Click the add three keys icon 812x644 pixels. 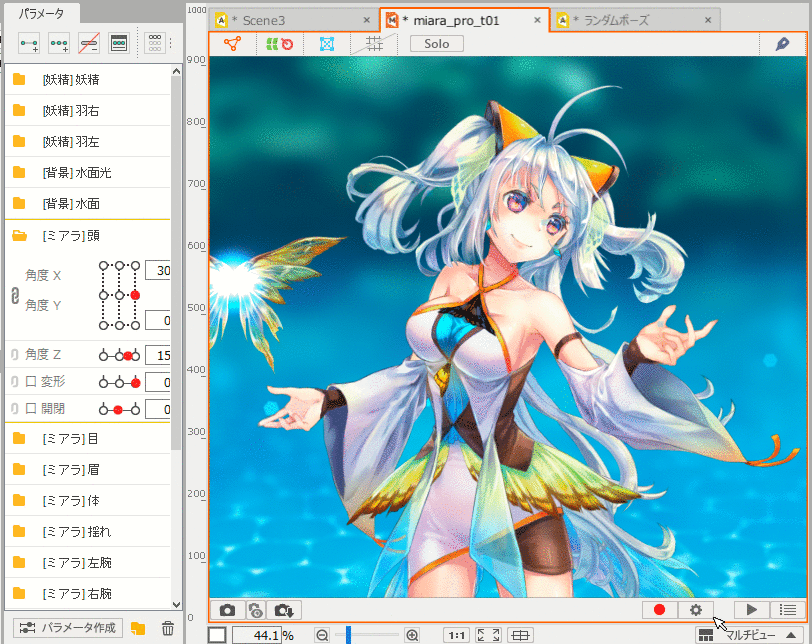(59, 43)
